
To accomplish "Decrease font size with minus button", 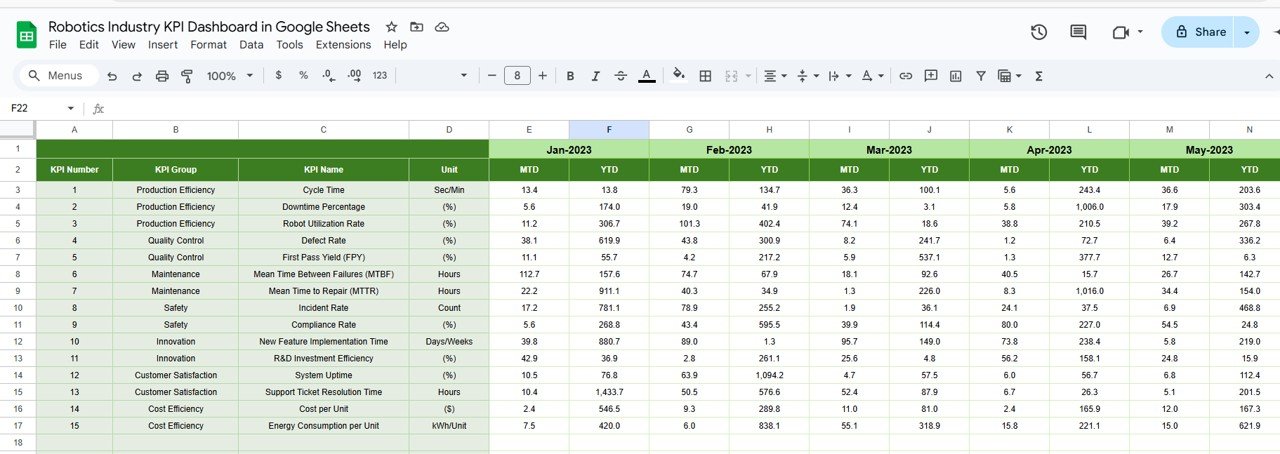I will [491, 76].
